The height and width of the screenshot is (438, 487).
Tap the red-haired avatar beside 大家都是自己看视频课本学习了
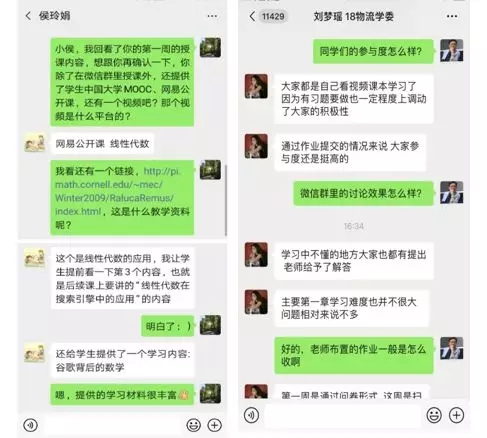[256, 86]
